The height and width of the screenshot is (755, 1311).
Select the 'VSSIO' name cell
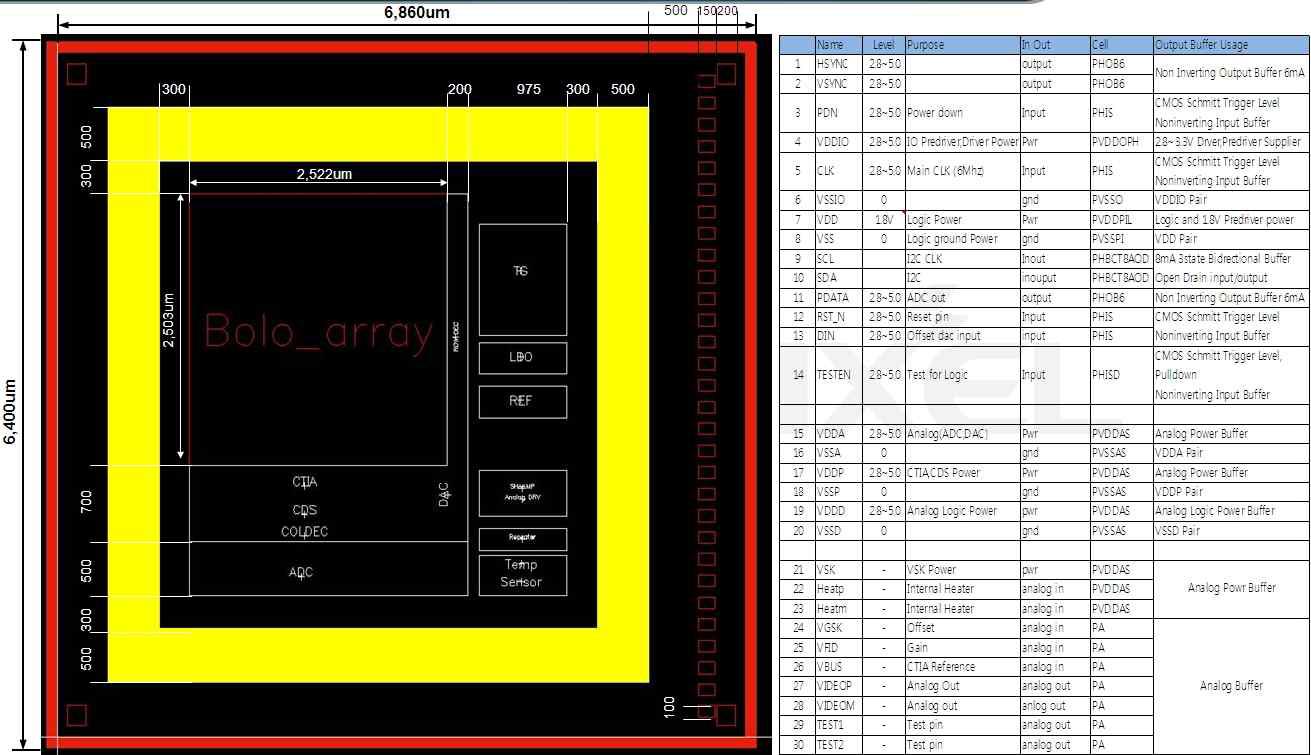pos(838,200)
